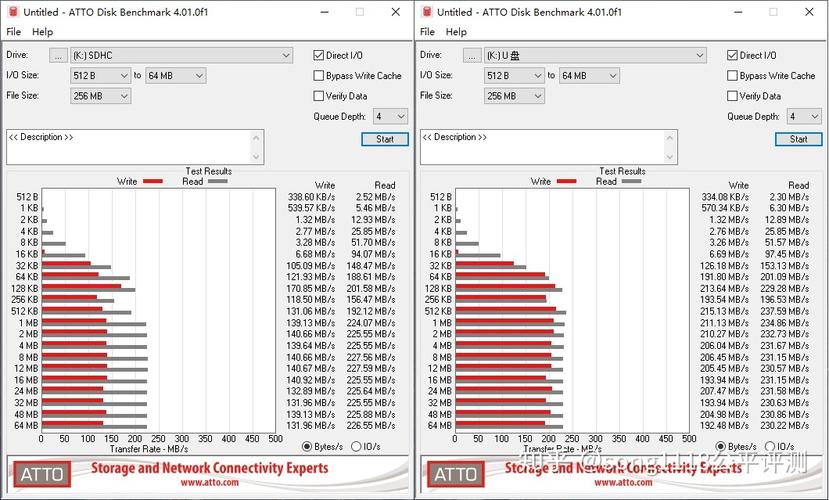
Task: Click description scrollbar up arrow in SDHC window
Action: click(x=256, y=137)
